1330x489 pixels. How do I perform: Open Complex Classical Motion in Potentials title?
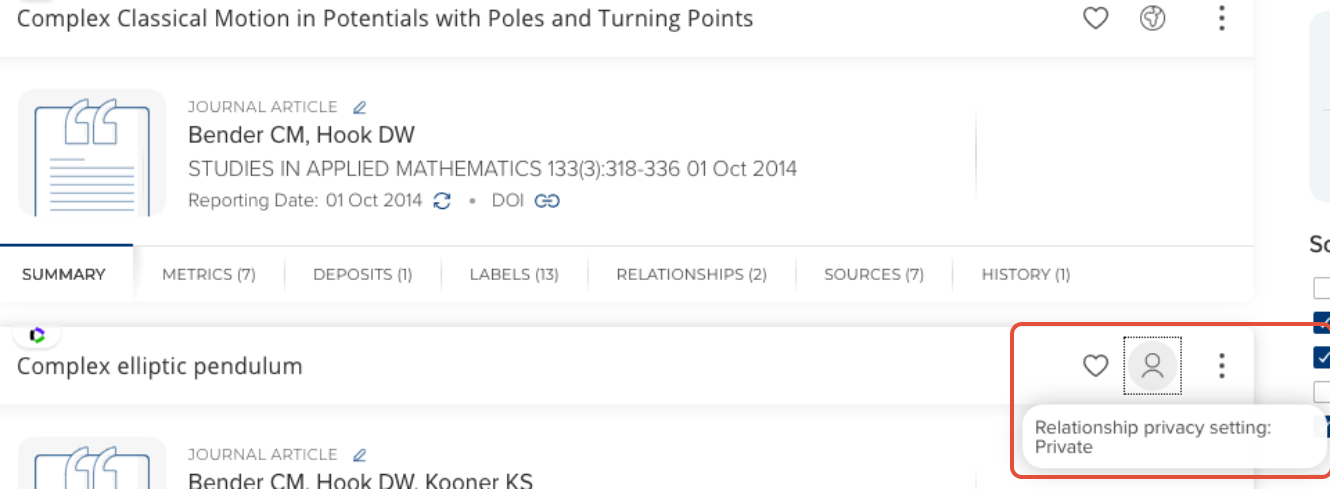point(385,18)
